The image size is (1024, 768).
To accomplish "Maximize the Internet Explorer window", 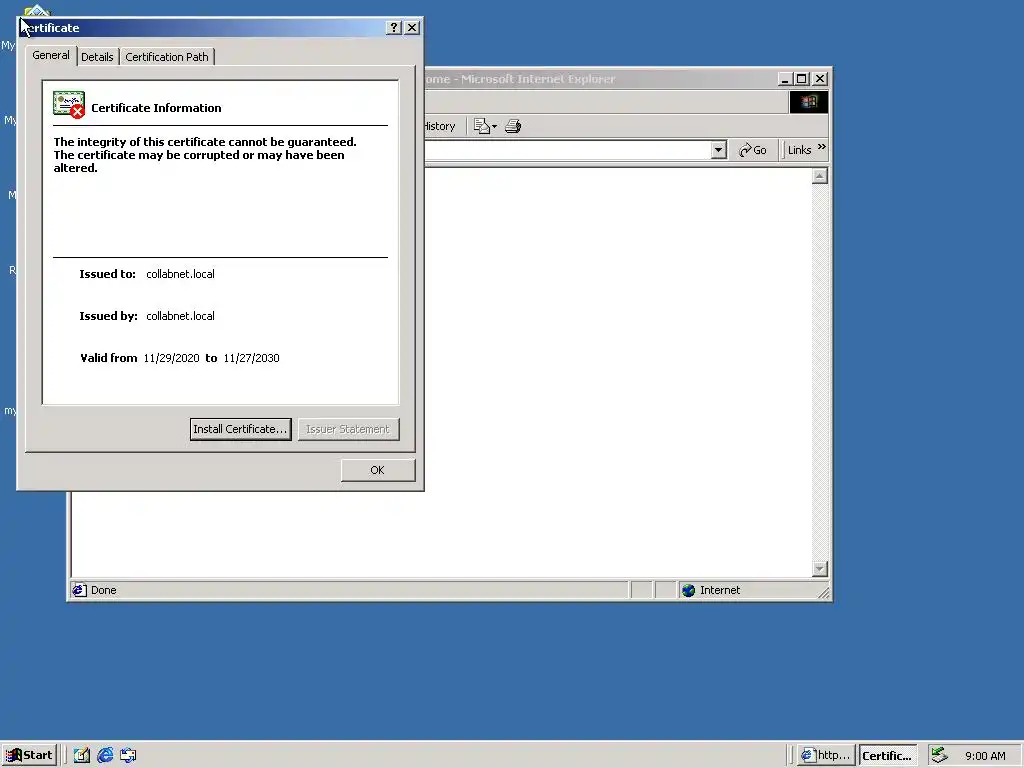I will click(x=802, y=79).
